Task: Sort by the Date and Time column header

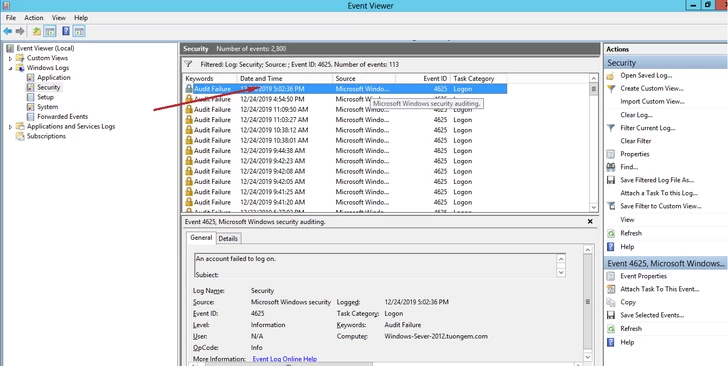Action: tap(285, 78)
